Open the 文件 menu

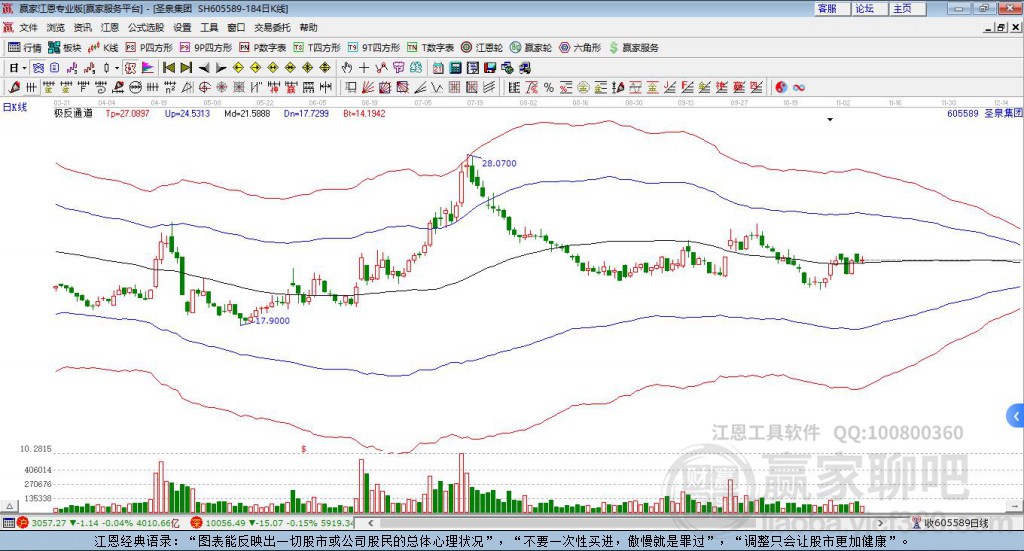28,27
